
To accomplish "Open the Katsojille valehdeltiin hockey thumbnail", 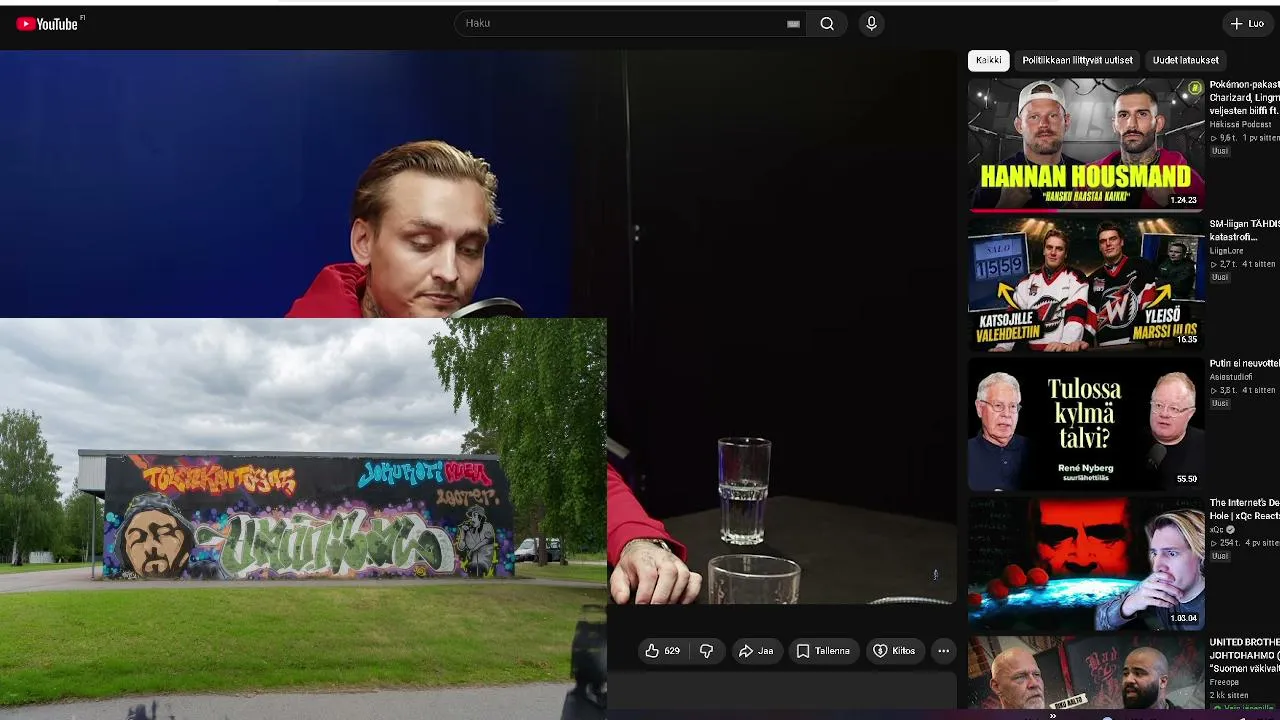I will pos(1086,284).
